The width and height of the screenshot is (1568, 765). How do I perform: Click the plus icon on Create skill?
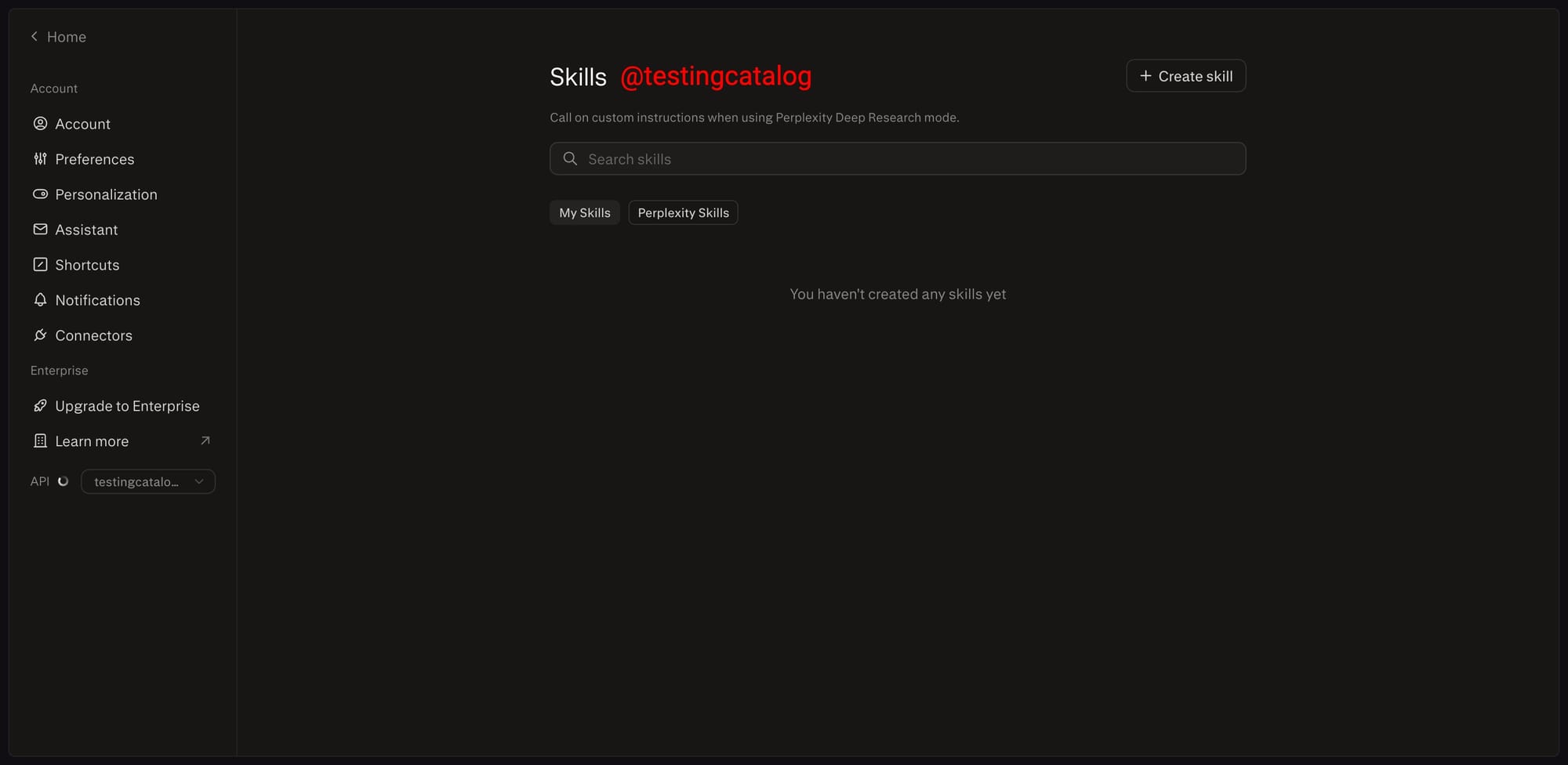[1145, 76]
